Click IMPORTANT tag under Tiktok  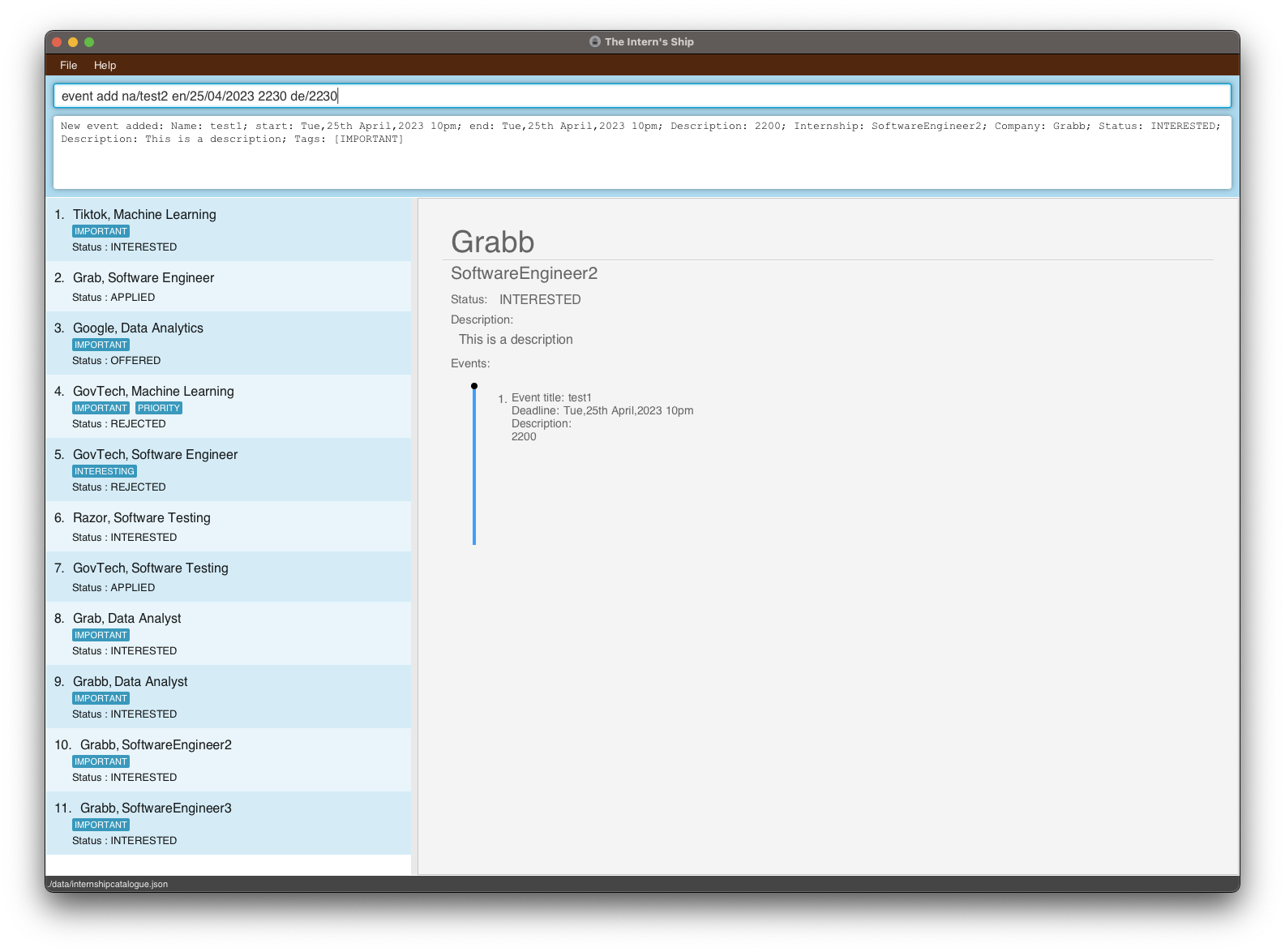(x=101, y=231)
